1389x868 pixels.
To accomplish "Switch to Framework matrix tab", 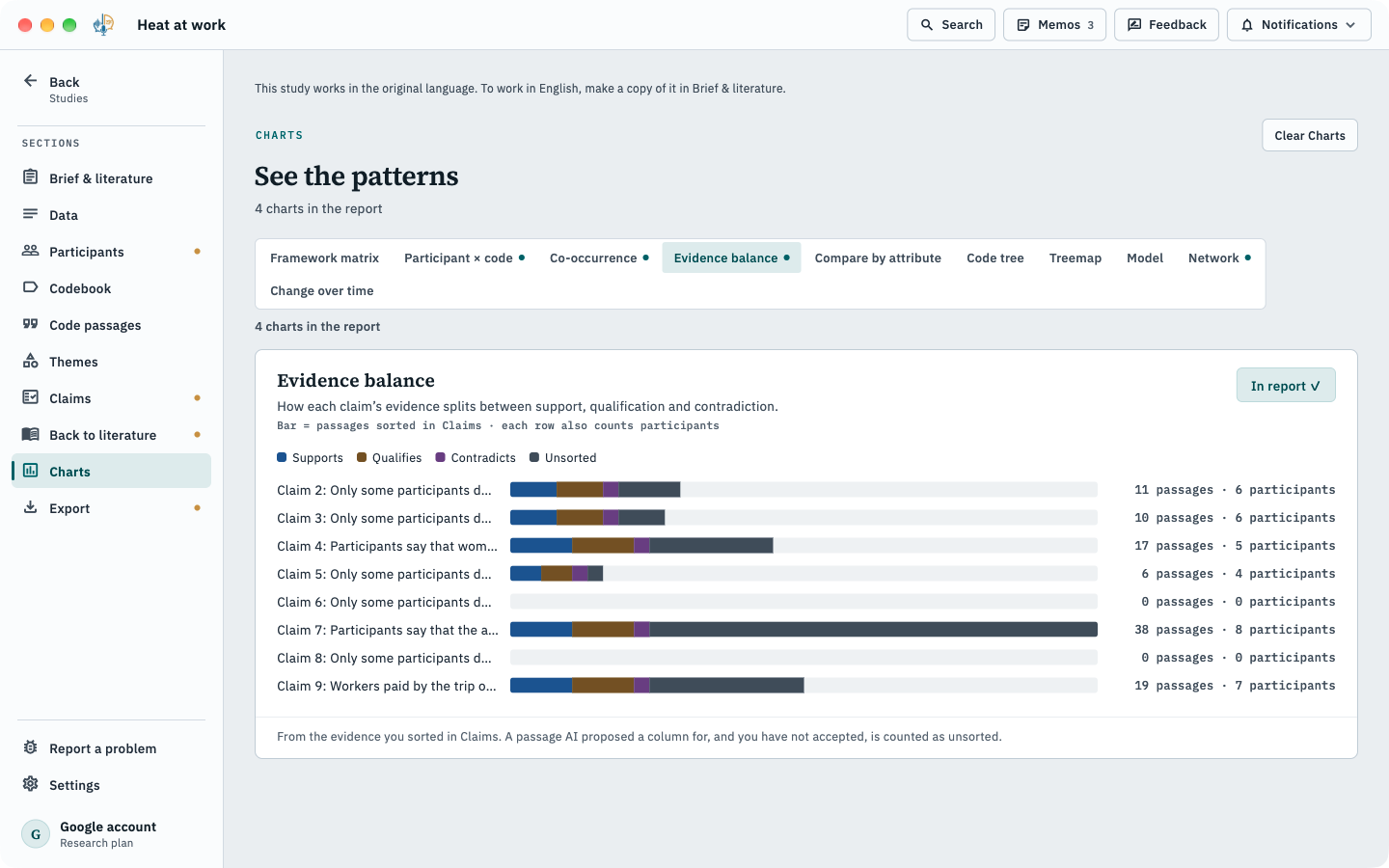I will (x=324, y=258).
